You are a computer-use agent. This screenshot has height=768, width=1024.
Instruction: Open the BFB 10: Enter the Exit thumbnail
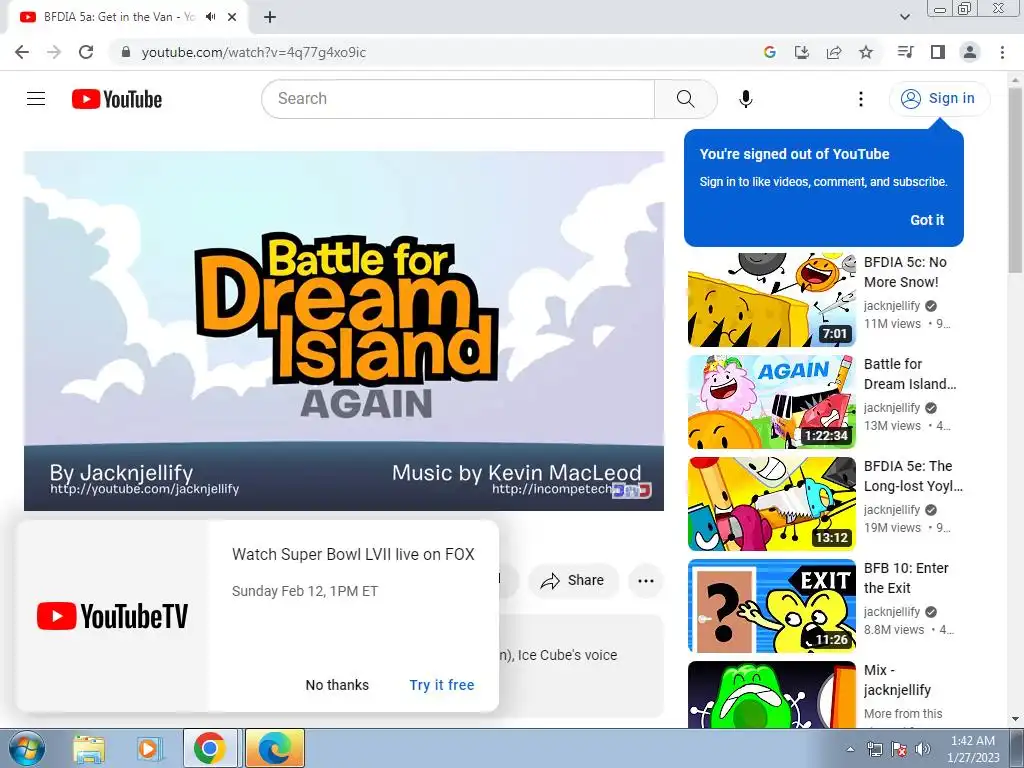pyautogui.click(x=771, y=605)
